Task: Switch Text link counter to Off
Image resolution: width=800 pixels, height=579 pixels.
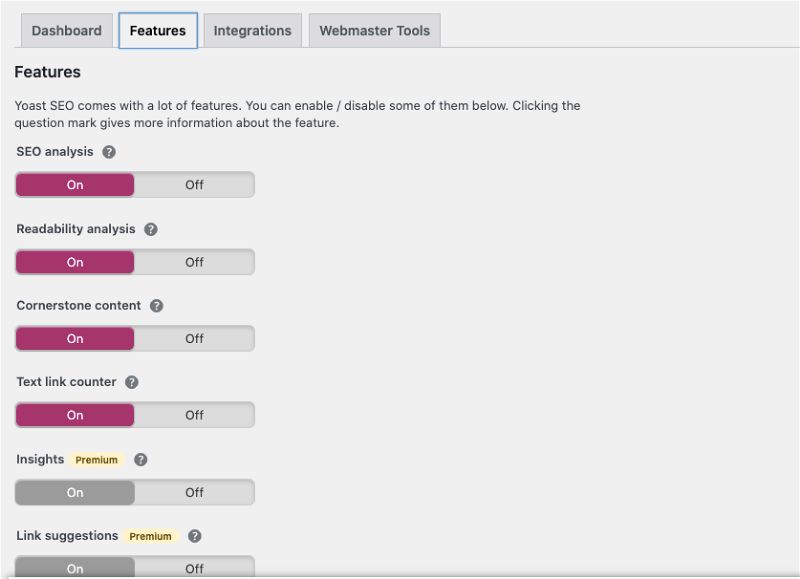Action: tap(194, 415)
